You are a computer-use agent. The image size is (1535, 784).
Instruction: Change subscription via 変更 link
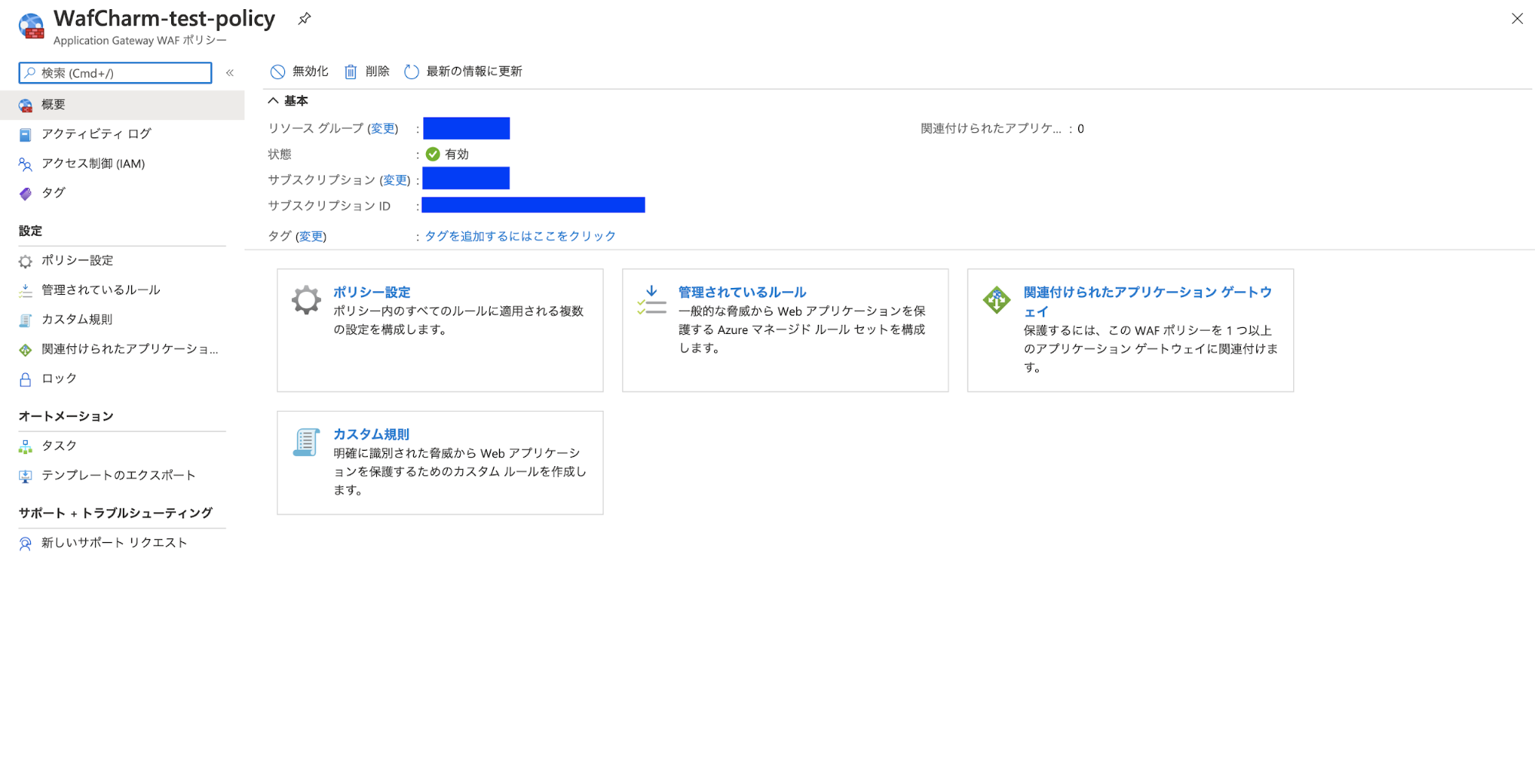[x=395, y=180]
